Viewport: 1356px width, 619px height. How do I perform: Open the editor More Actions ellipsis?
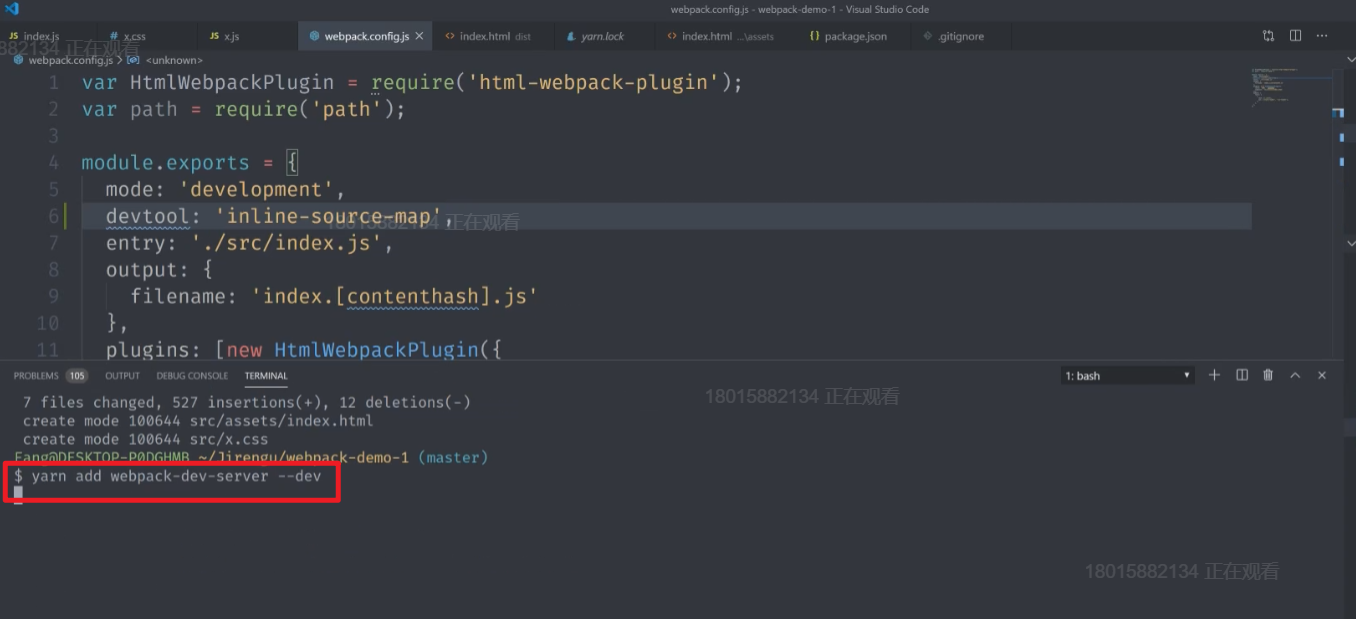coord(1322,36)
